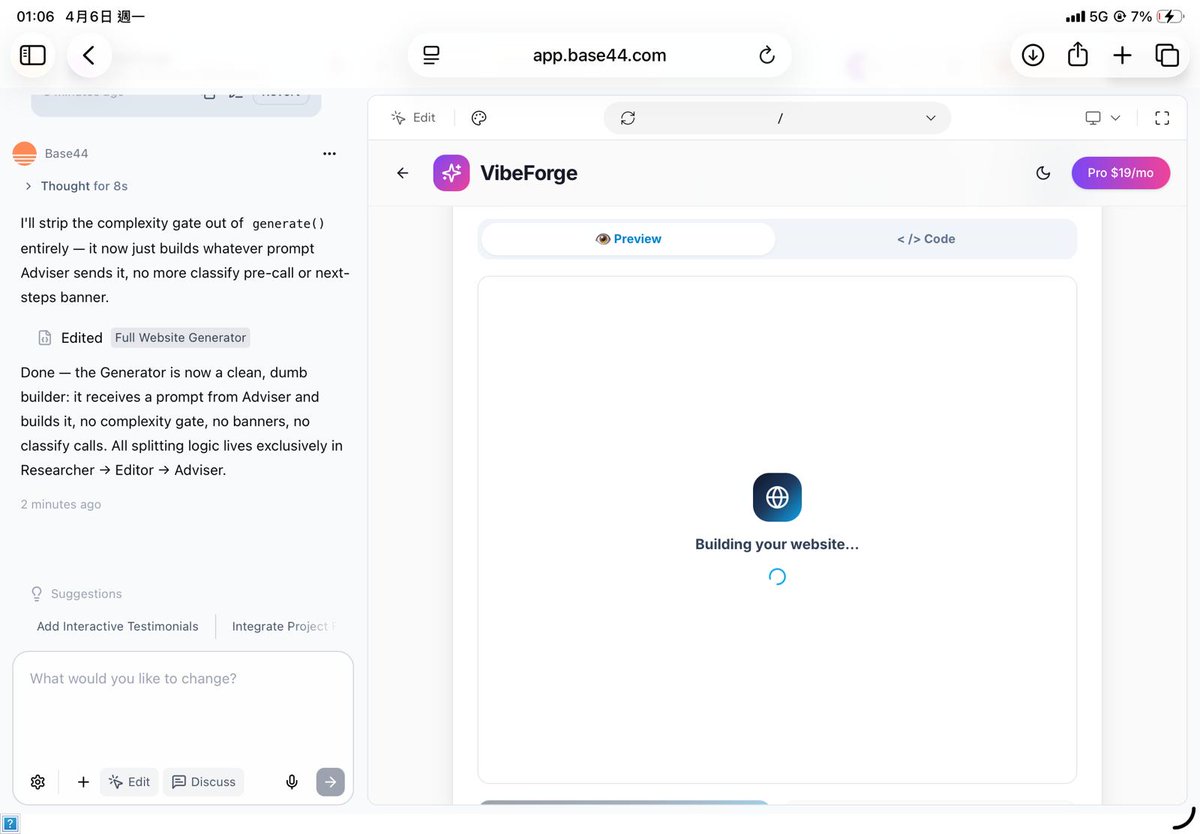Image resolution: width=1200 pixels, height=834 pixels.
Task: Toggle Discuss mode in chat box
Action: click(x=203, y=782)
